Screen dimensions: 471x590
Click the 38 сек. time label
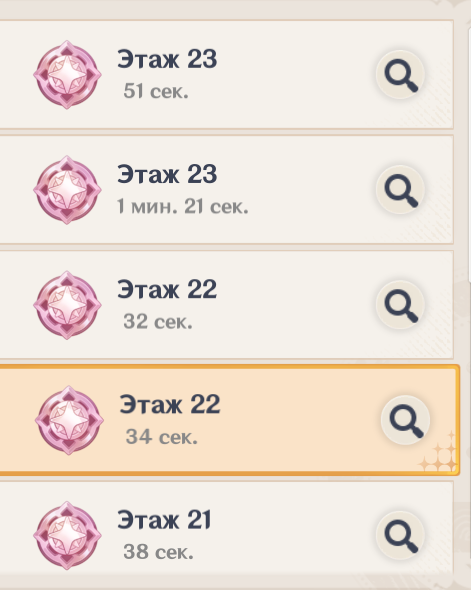pyautogui.click(x=158, y=552)
